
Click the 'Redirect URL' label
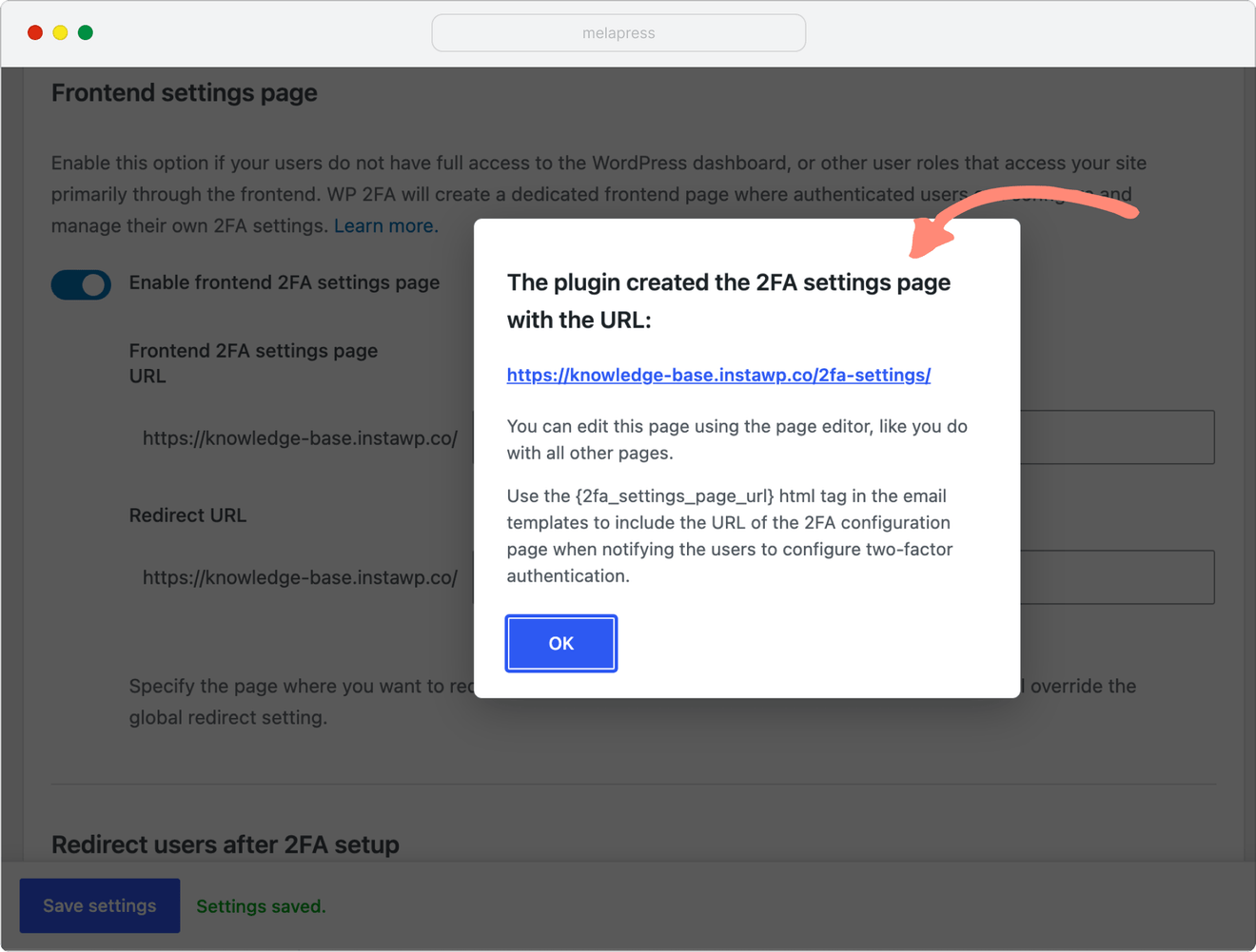[187, 515]
